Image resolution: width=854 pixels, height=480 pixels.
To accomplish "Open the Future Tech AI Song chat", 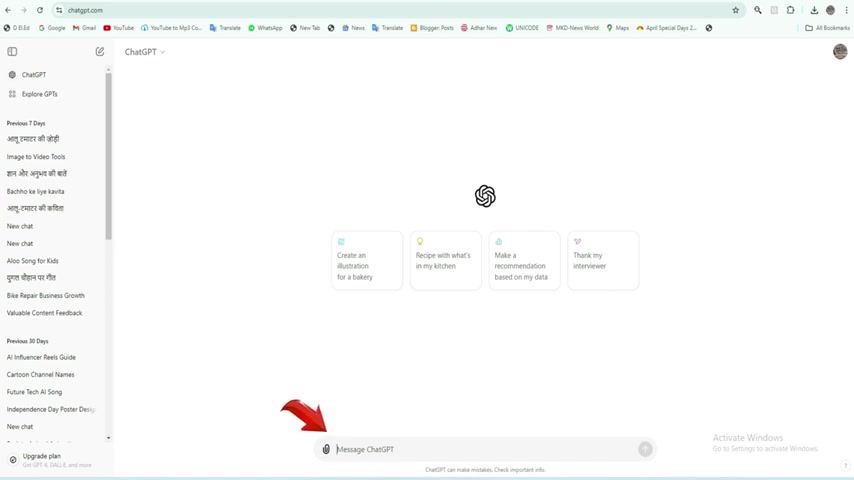I will (x=34, y=392).
